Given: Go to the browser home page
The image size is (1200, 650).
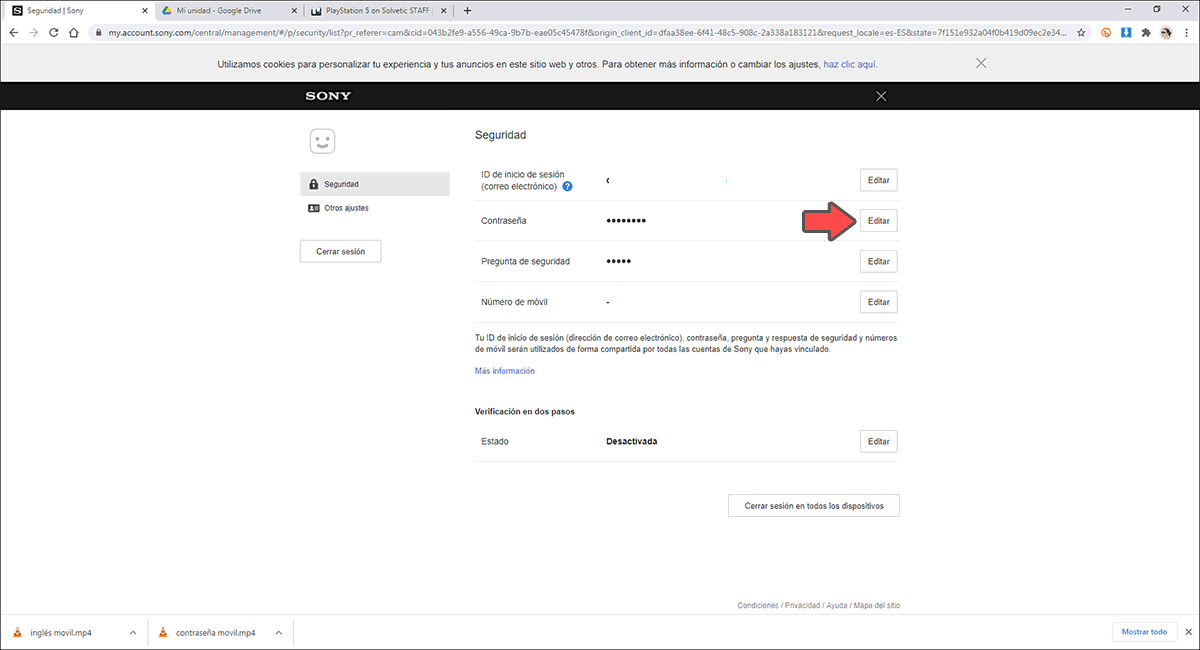Looking at the screenshot, I should coord(74,32).
